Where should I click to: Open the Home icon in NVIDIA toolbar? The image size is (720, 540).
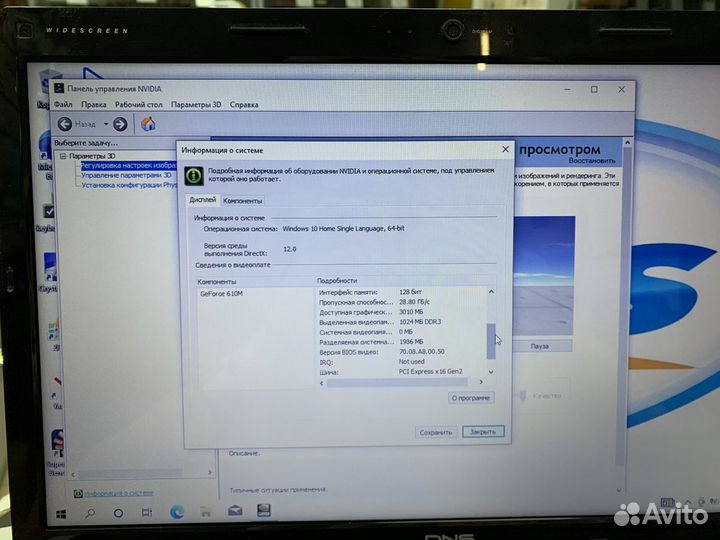click(x=148, y=124)
